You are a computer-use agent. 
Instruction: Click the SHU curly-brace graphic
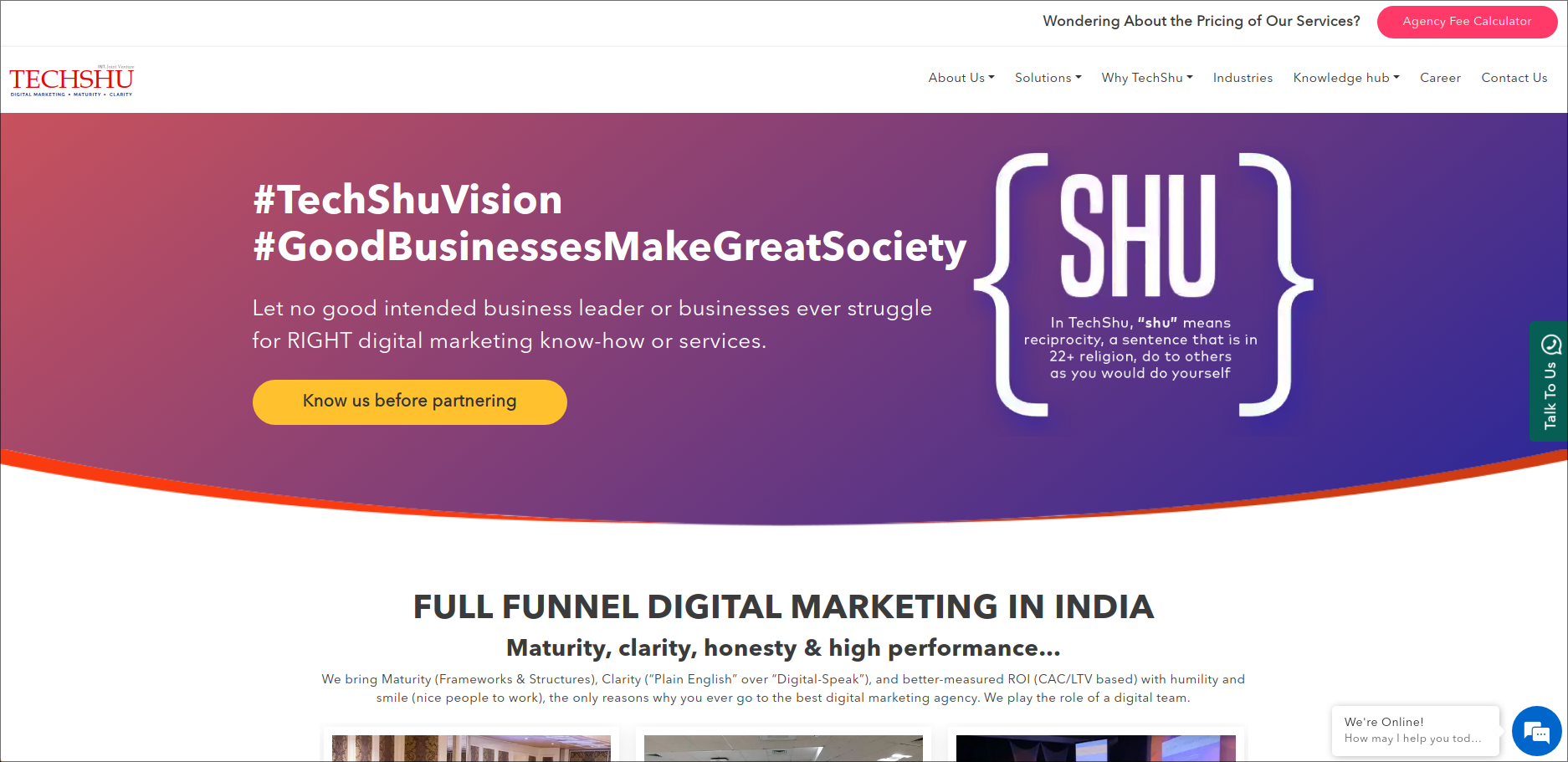pos(1143,284)
